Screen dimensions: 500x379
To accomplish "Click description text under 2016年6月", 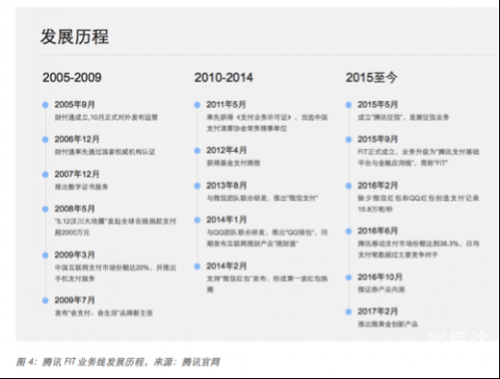I will [x=418, y=249].
